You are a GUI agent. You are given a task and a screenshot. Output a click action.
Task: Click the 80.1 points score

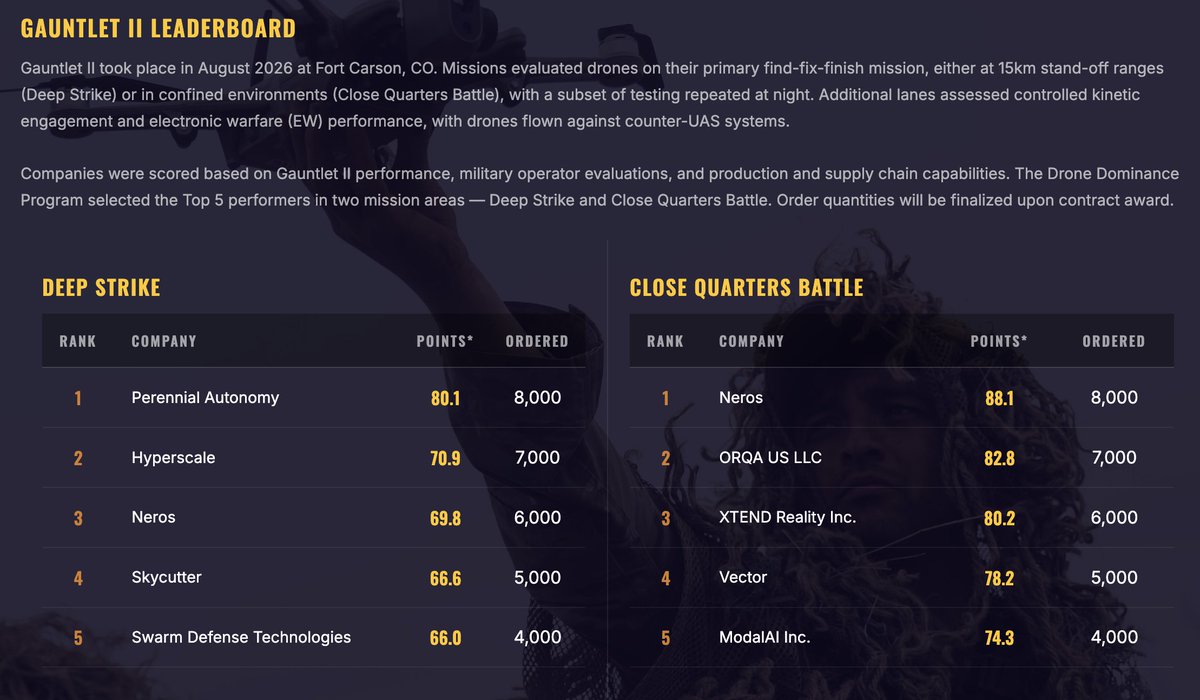446,398
